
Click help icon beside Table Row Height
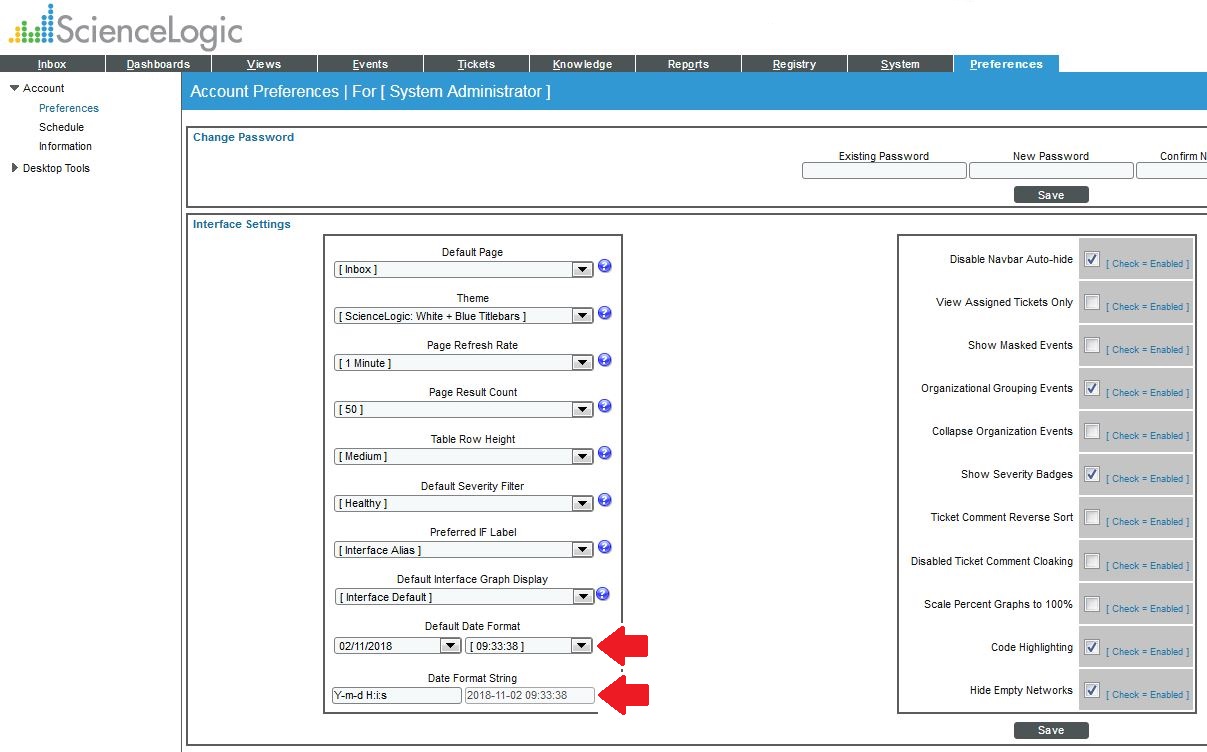tap(604, 454)
